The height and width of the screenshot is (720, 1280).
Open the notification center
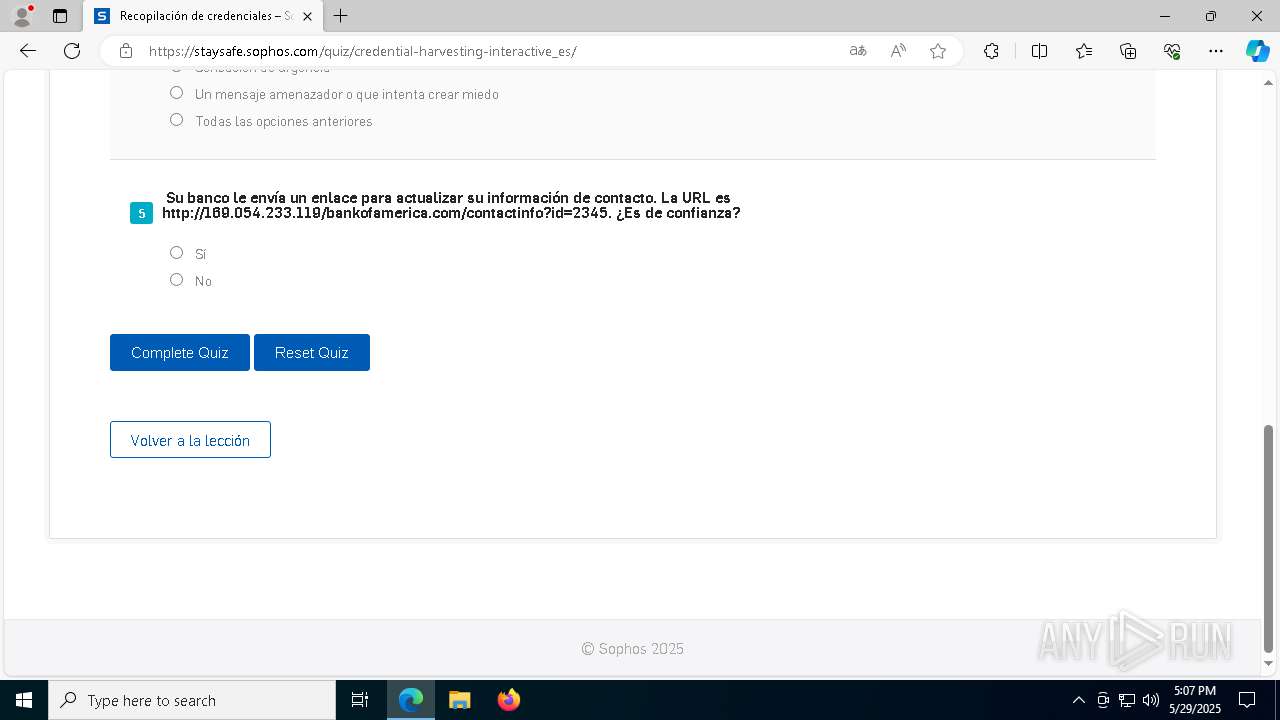[x=1247, y=700]
